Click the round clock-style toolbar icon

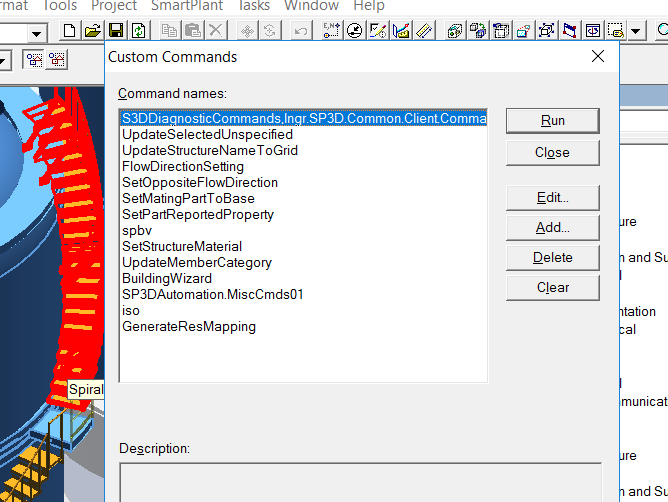[x=354, y=31]
